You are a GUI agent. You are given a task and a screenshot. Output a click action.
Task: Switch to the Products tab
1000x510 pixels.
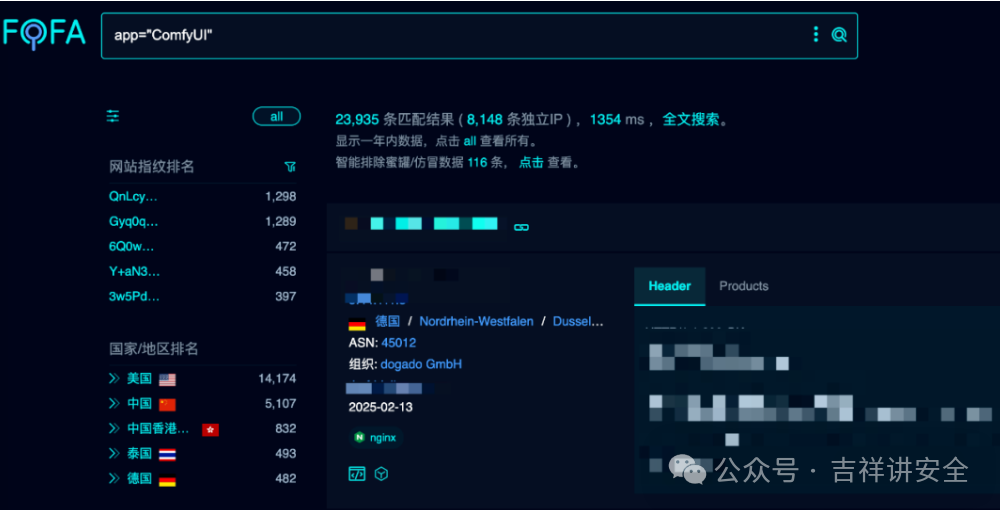[744, 286]
